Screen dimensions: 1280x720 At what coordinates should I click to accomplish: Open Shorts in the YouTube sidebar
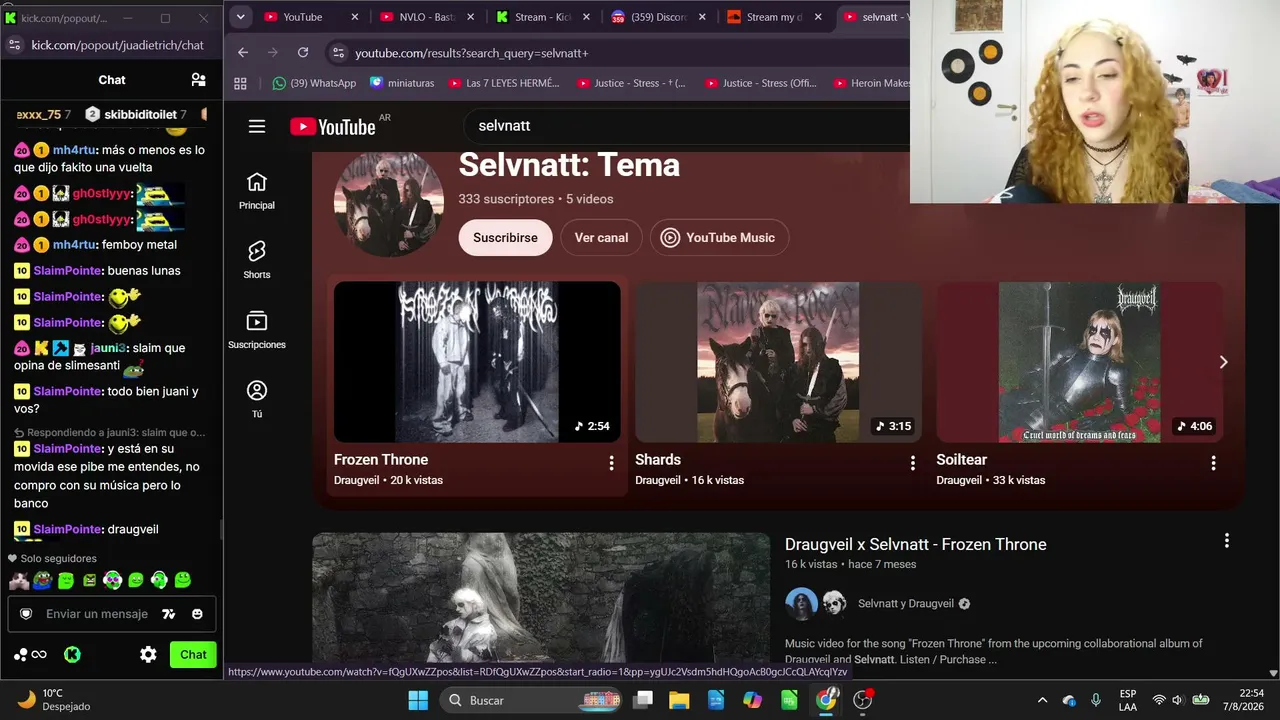click(257, 260)
